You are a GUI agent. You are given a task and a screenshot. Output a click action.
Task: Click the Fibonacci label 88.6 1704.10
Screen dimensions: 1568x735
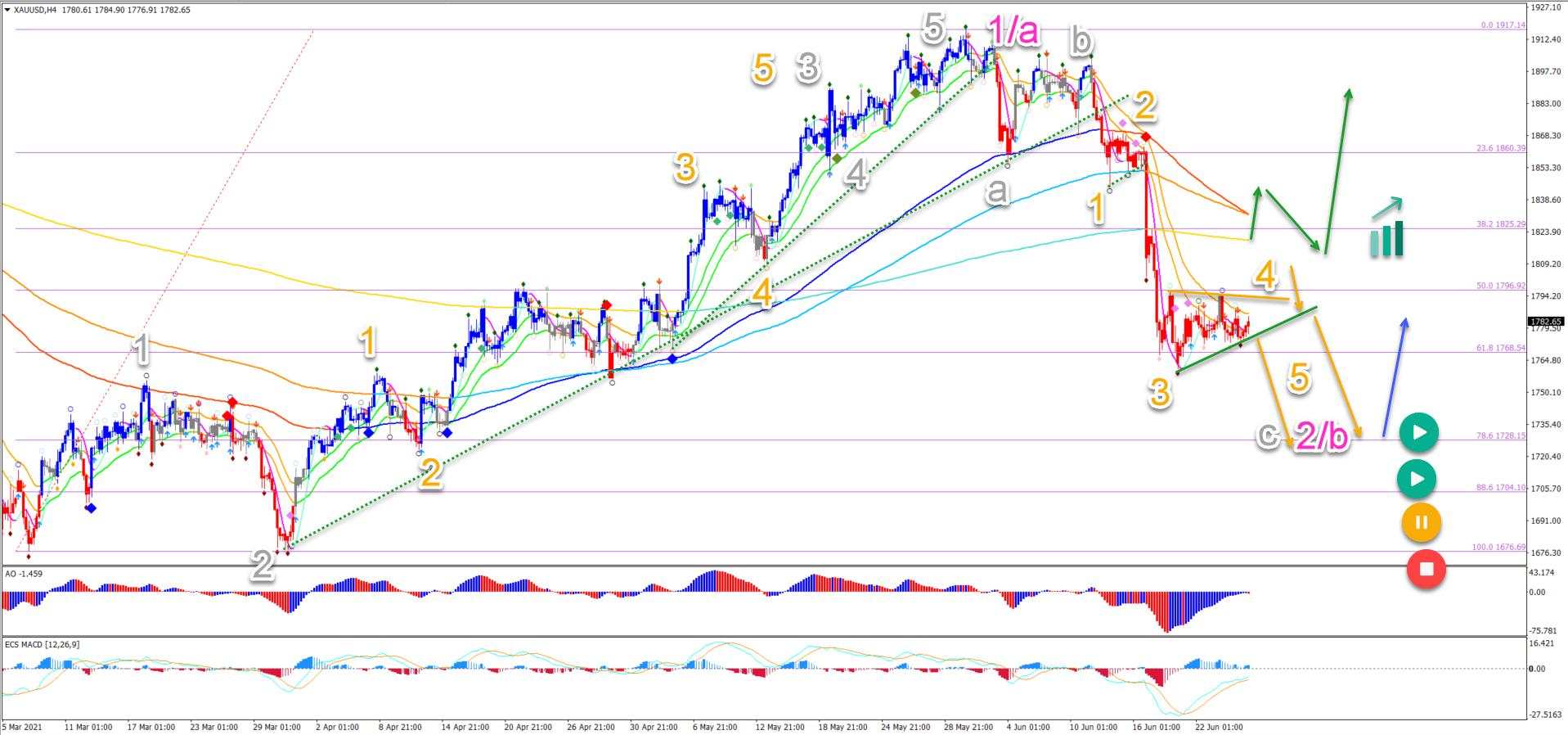pyautogui.click(x=1501, y=488)
